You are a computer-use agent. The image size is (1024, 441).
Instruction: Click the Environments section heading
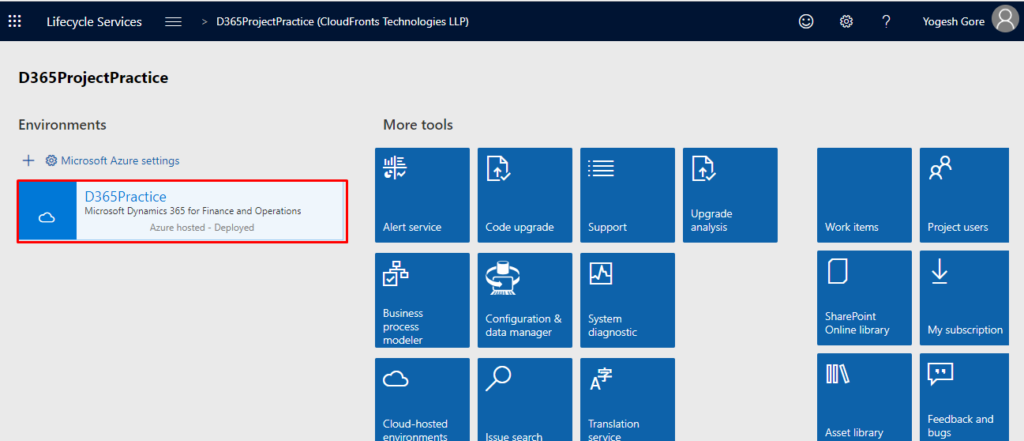point(63,124)
